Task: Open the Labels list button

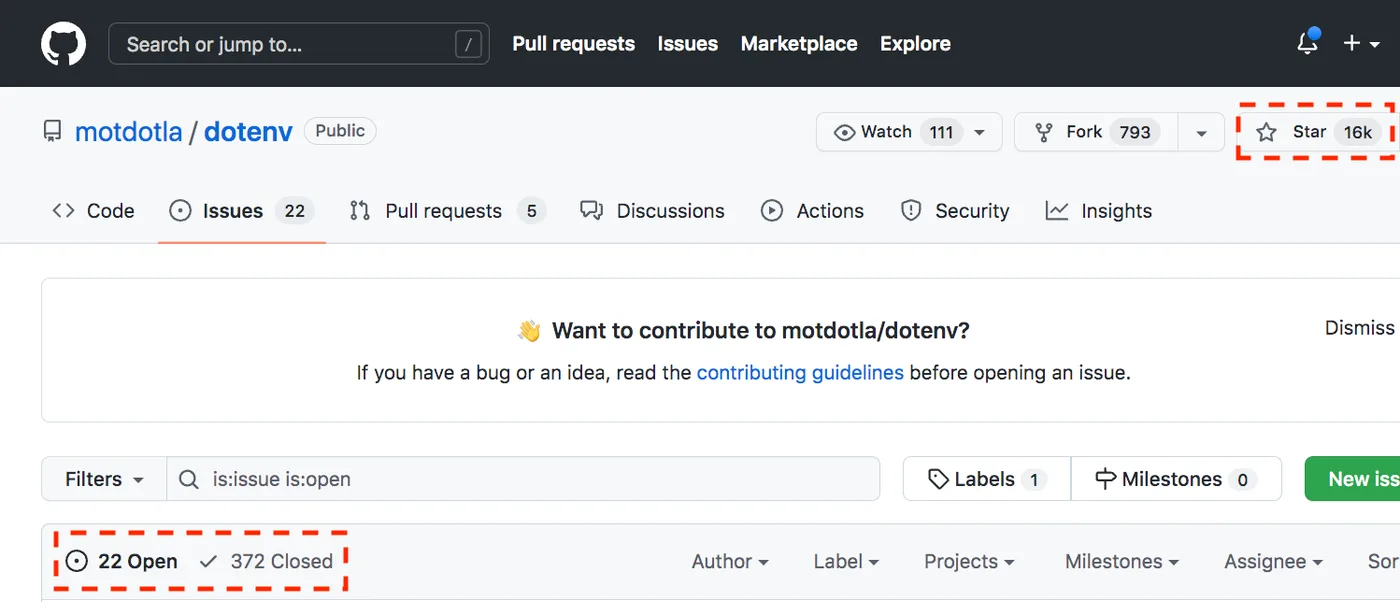Action: pyautogui.click(x=987, y=479)
